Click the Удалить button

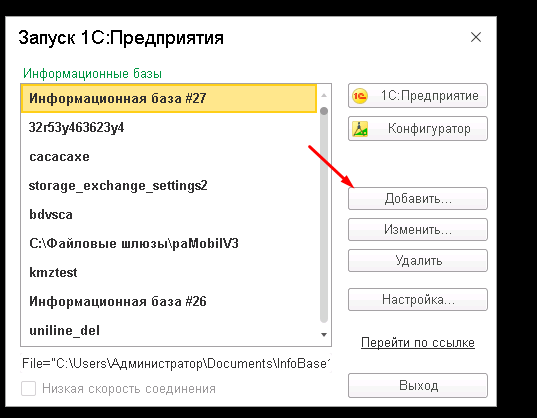coord(418,261)
